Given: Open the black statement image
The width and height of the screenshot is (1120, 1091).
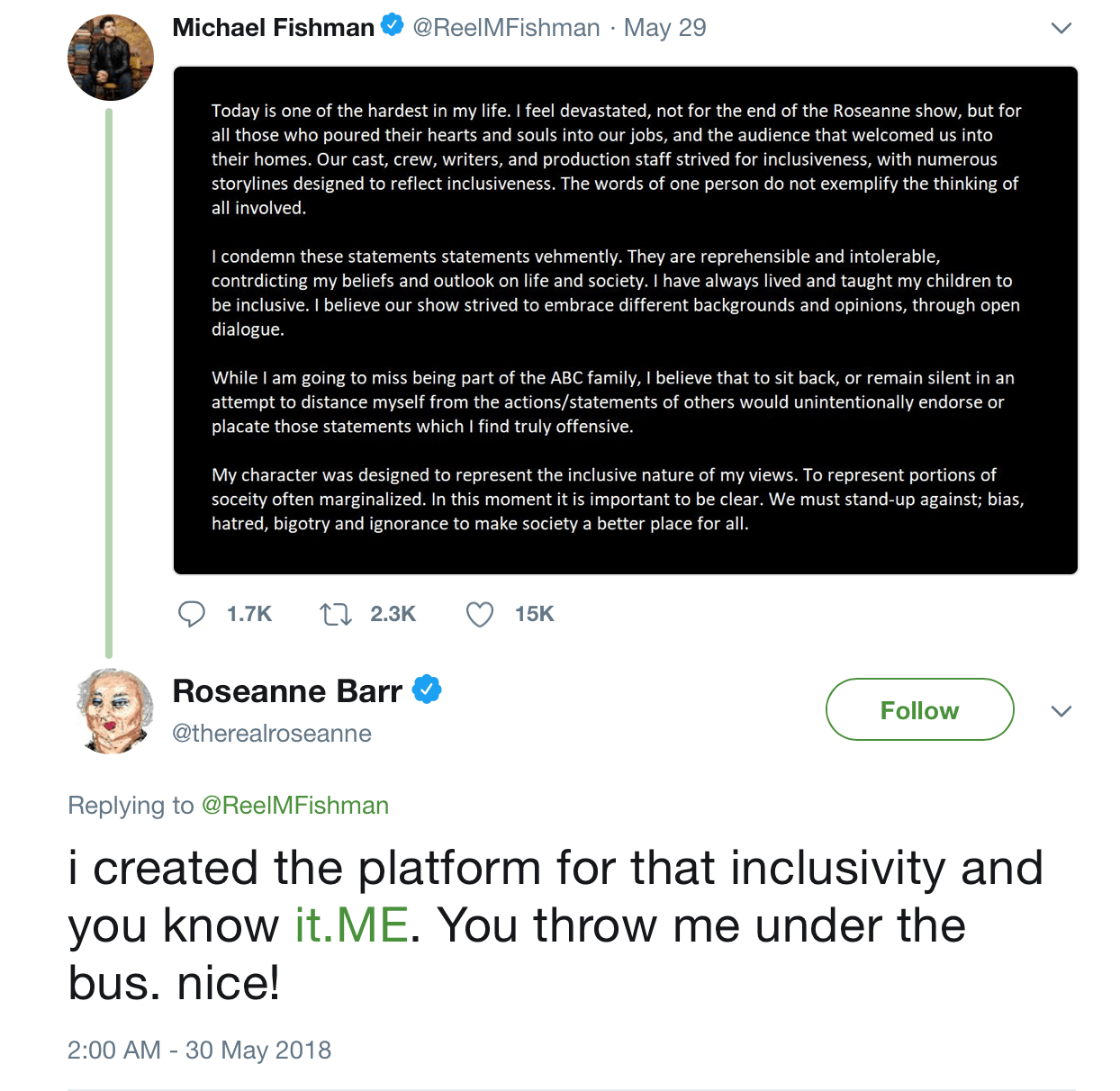Looking at the screenshot, I should [625, 320].
